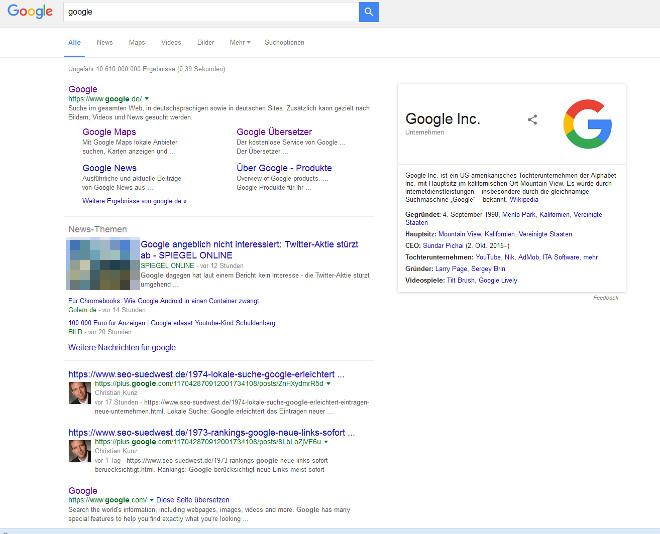The height and width of the screenshot is (534, 660).
Task: Focus the search input containing google
Action: [211, 12]
